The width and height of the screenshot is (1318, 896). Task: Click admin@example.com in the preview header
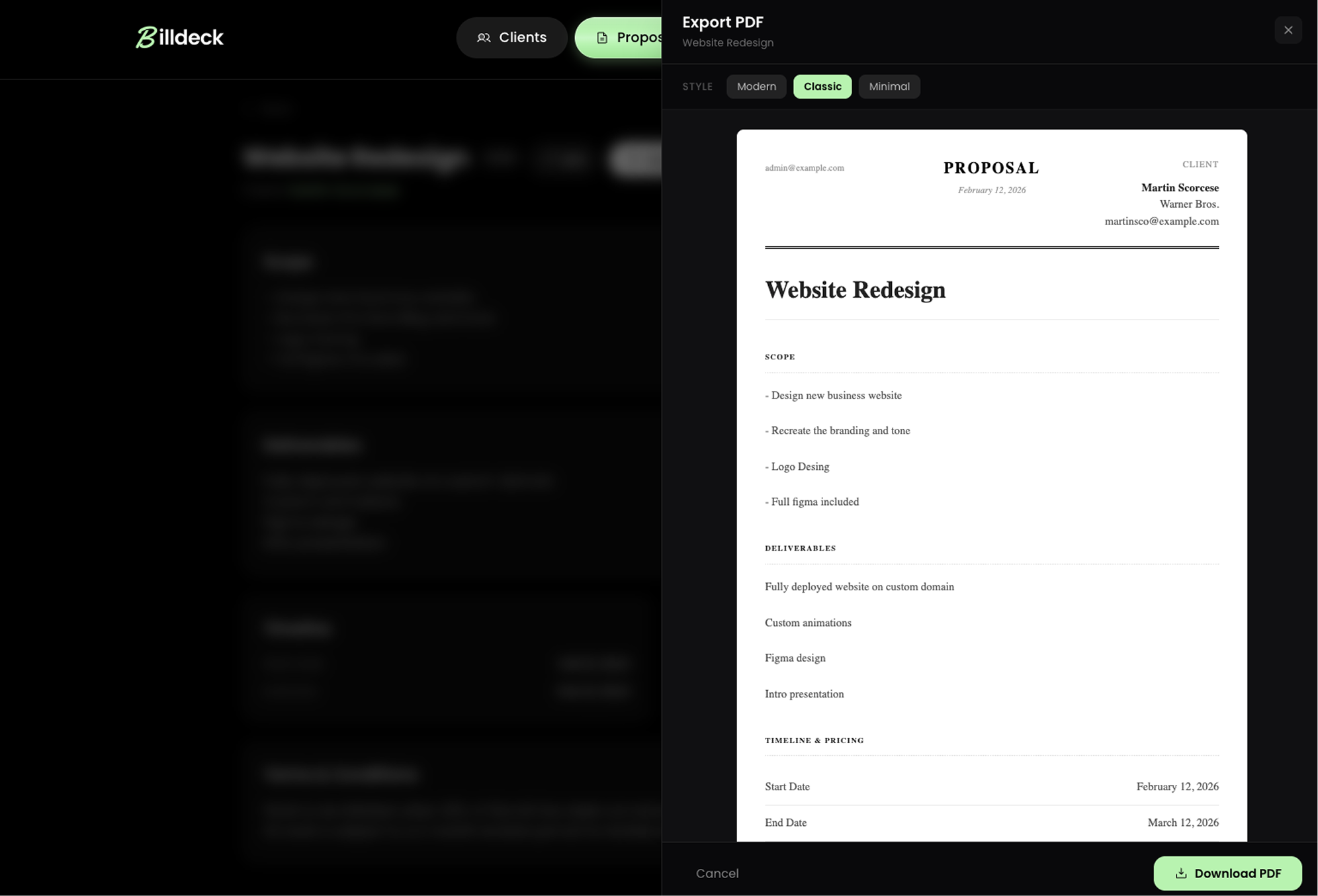[804, 167]
